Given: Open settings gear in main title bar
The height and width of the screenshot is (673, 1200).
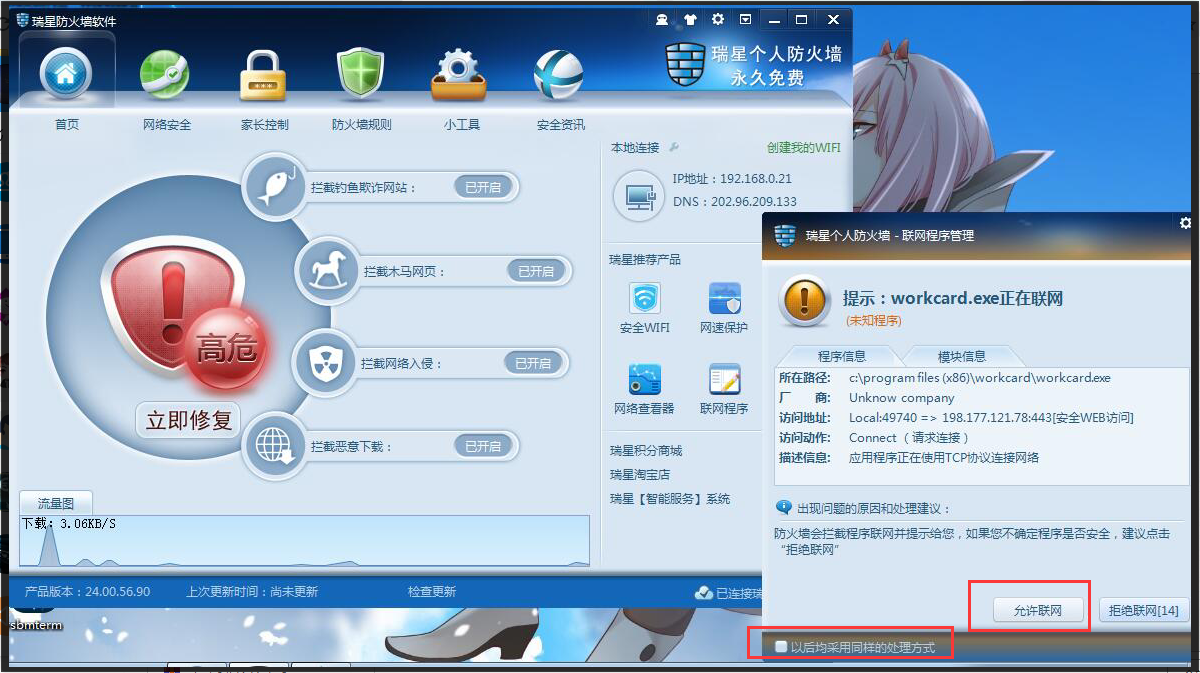Looking at the screenshot, I should (717, 19).
